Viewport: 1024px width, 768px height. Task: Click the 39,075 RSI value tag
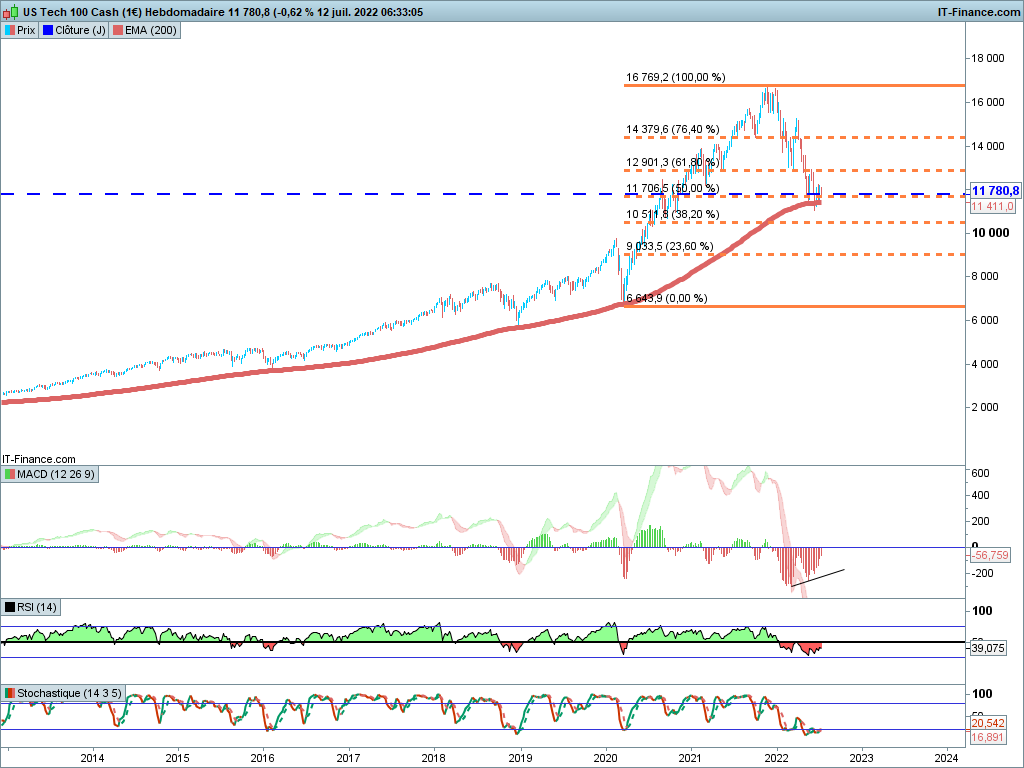pyautogui.click(x=988, y=648)
